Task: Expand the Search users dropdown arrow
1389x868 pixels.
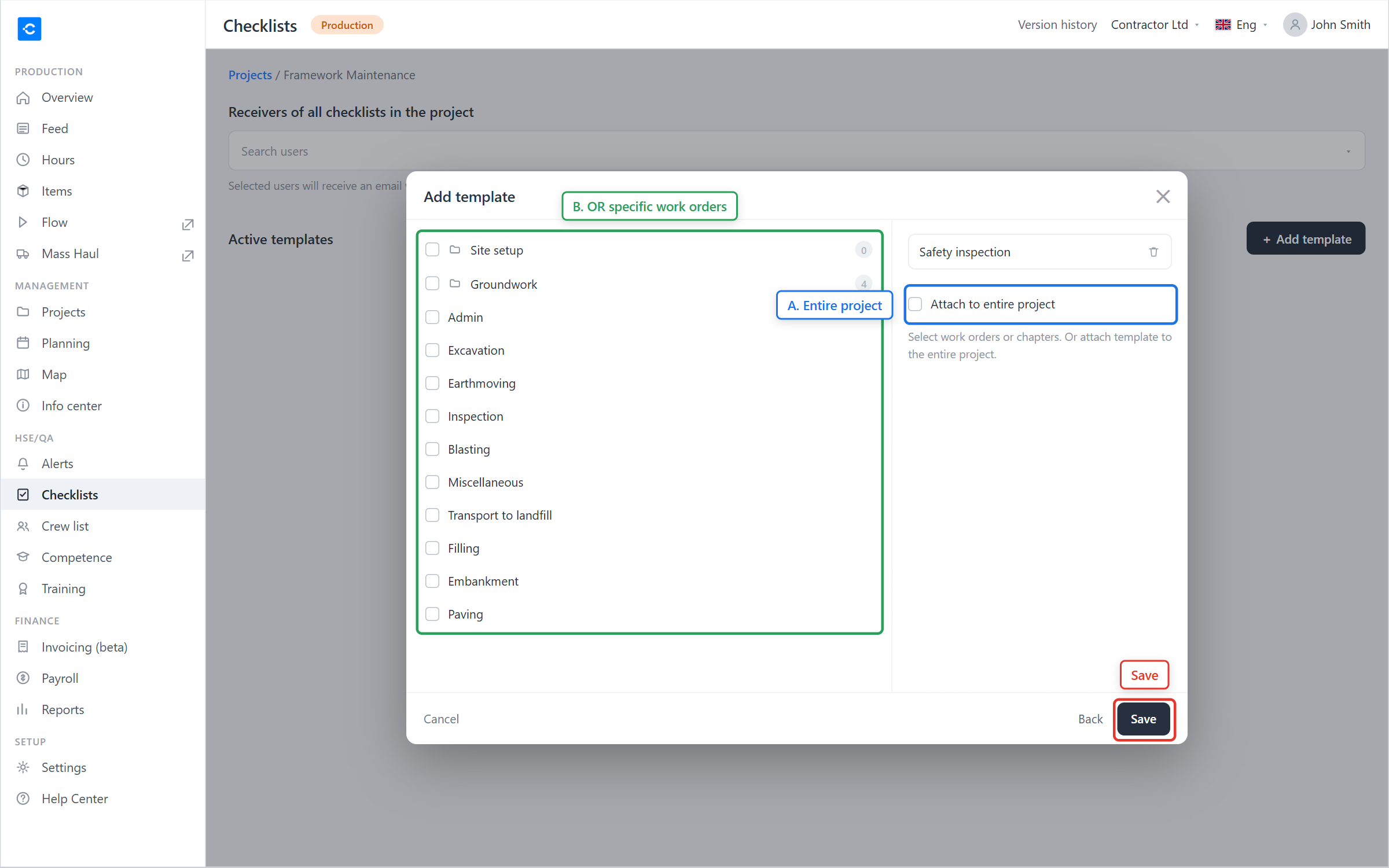Action: (1348, 151)
